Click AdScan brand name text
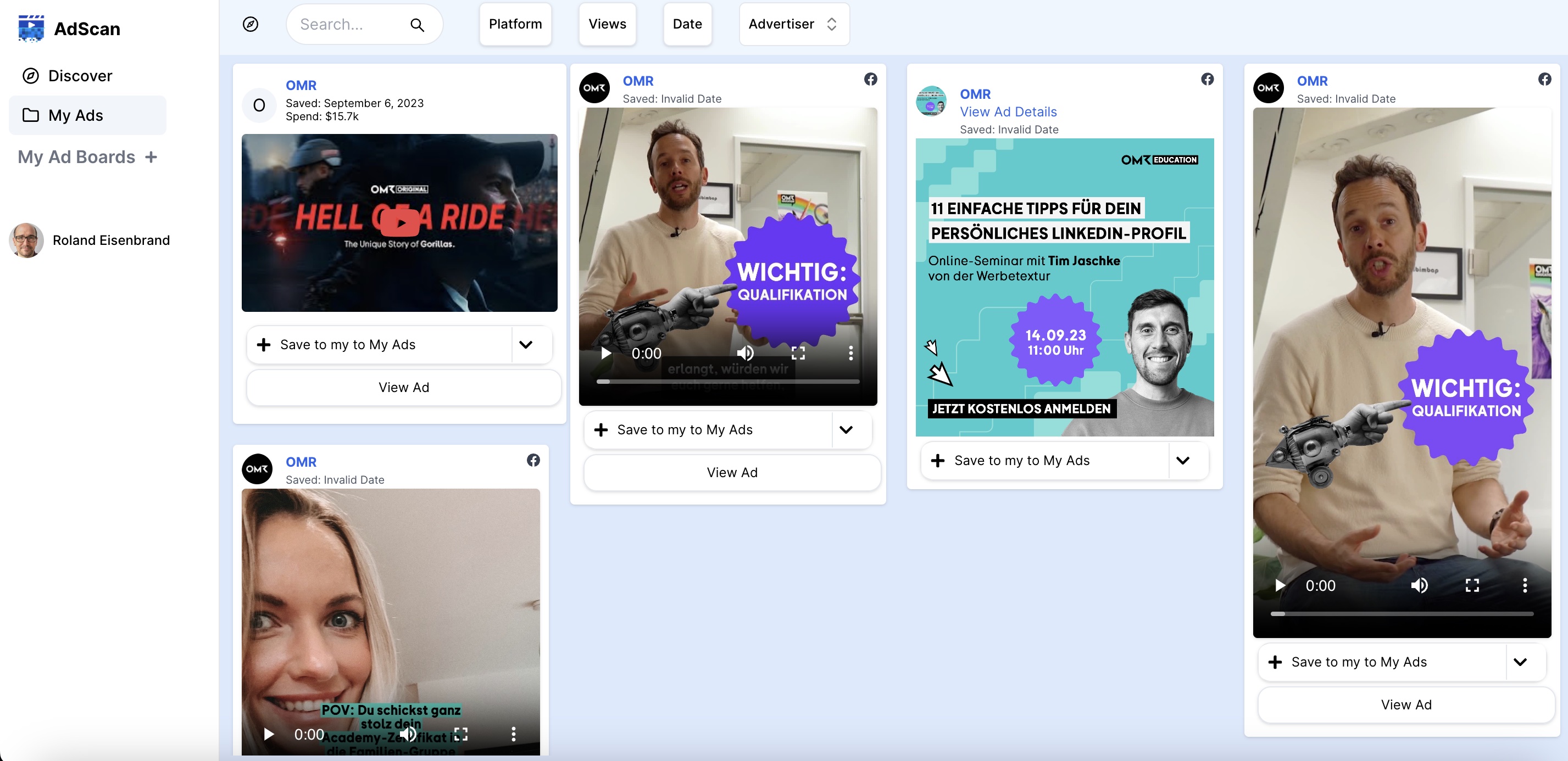The width and height of the screenshot is (1568, 761). (87, 29)
